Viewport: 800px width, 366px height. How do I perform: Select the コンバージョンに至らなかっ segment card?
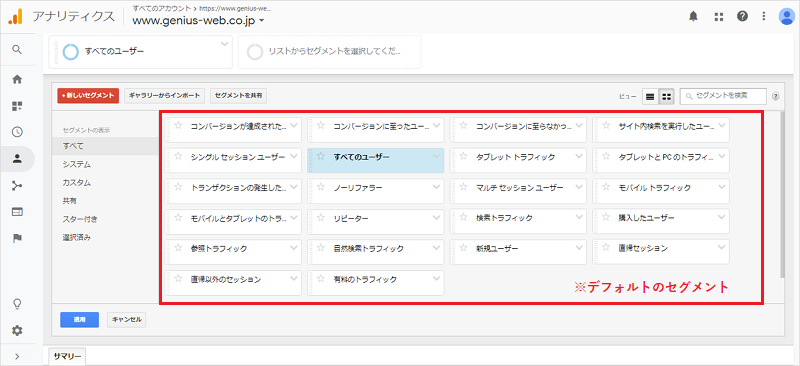coord(518,130)
